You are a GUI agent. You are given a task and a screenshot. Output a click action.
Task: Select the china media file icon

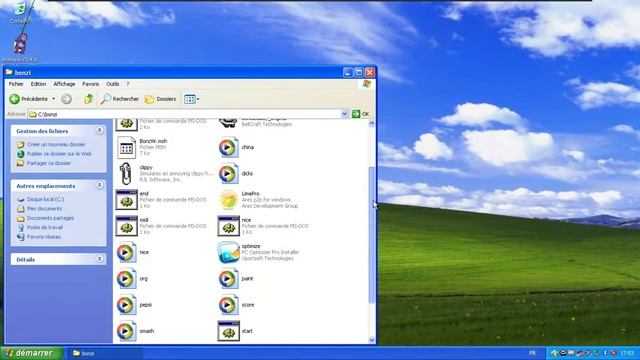228,147
